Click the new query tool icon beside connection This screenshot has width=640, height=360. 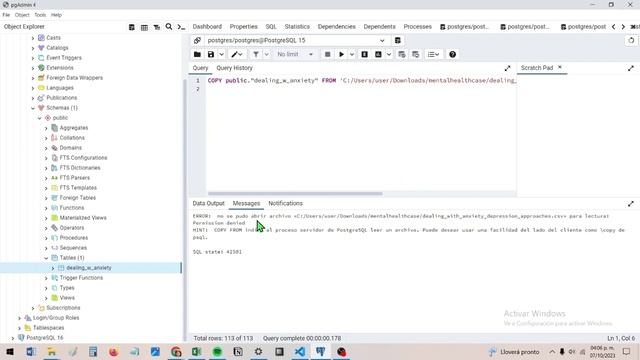[398, 40]
